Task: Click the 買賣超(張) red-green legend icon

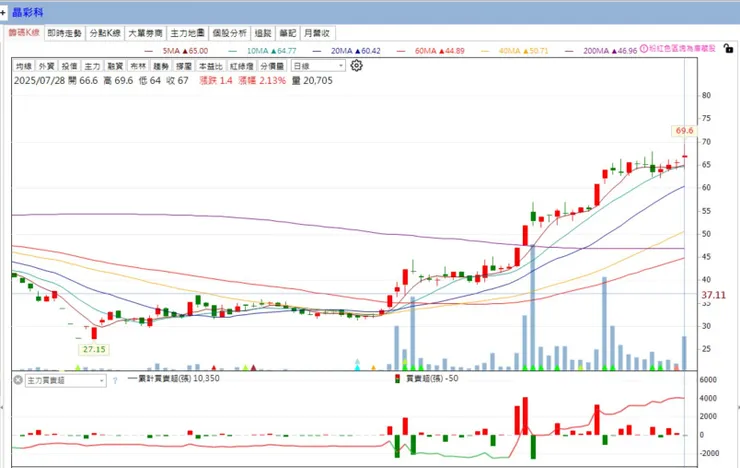Action: (397, 378)
